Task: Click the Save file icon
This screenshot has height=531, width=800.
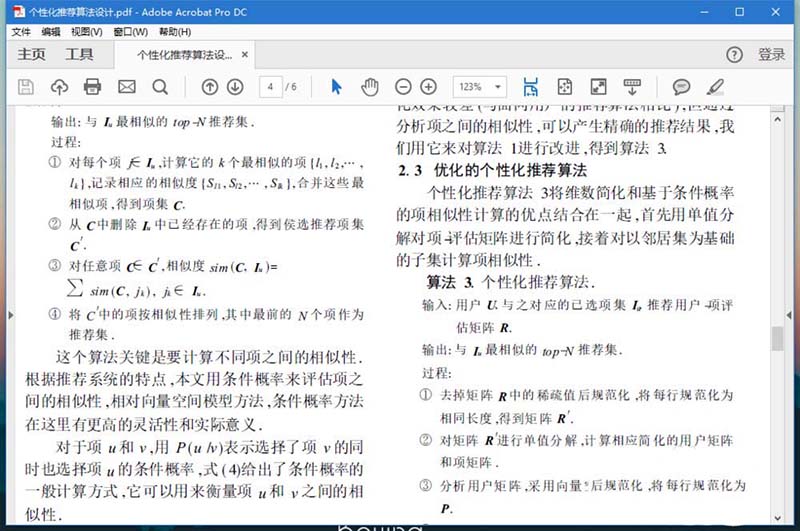Action: 26,87
